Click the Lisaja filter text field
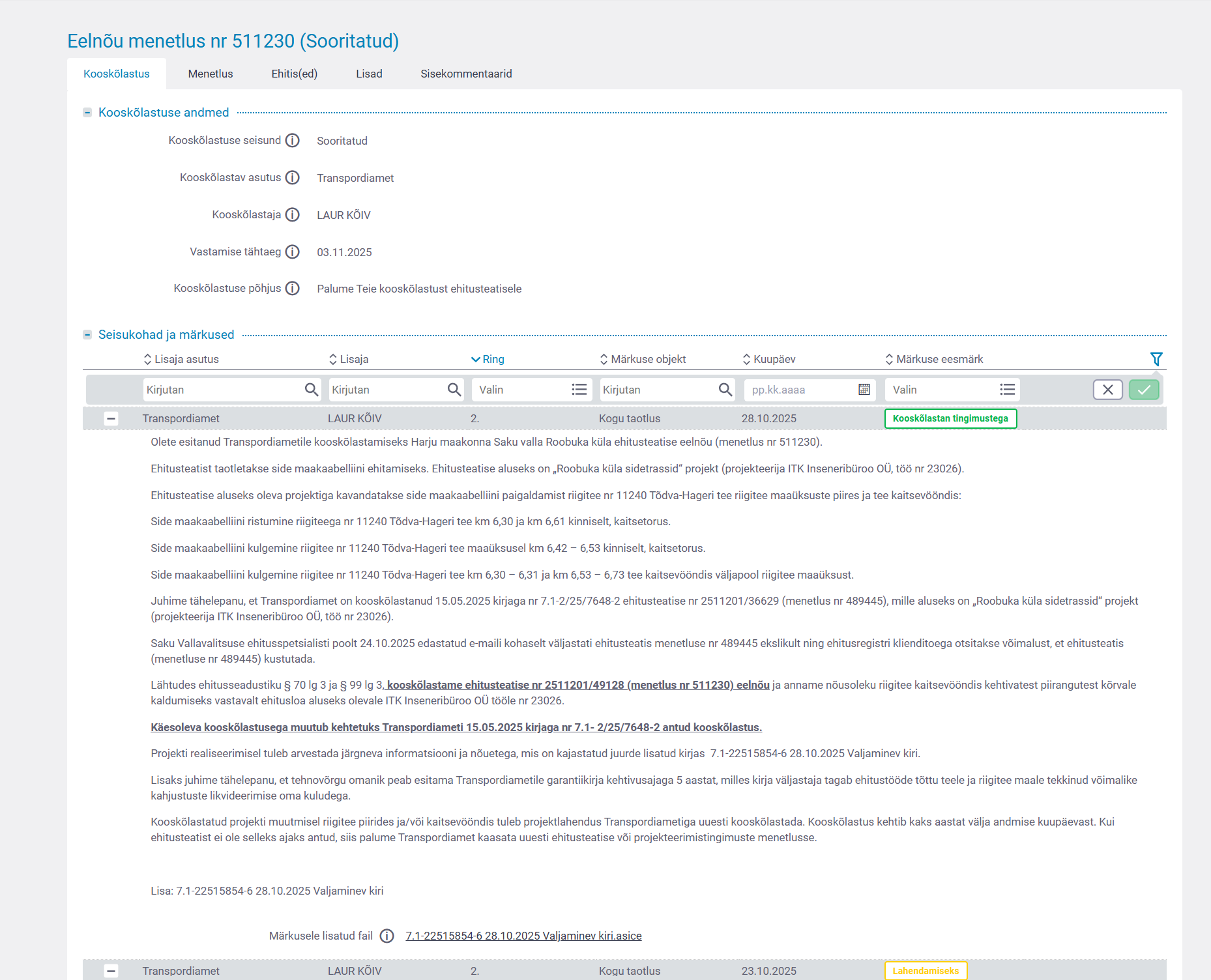 [x=387, y=390]
